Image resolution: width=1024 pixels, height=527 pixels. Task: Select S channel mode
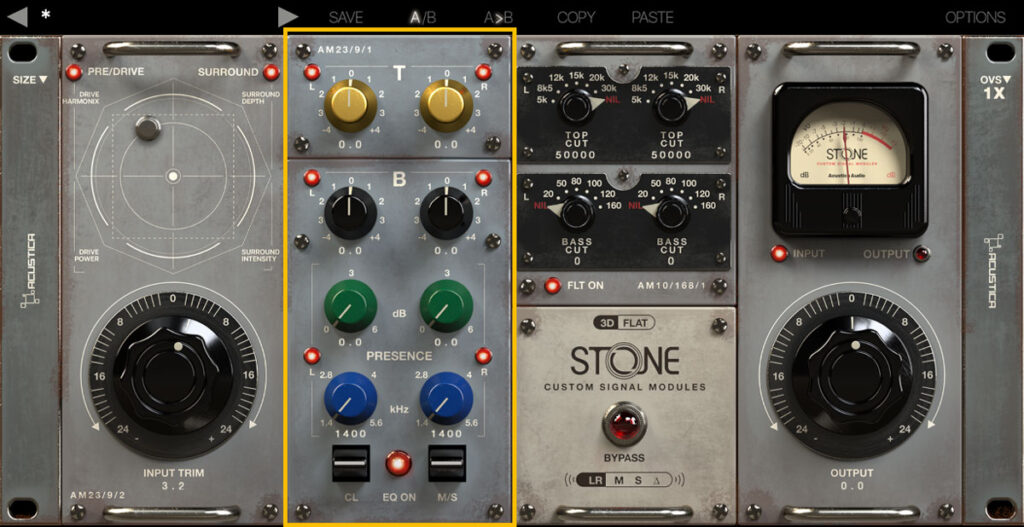coord(639,481)
